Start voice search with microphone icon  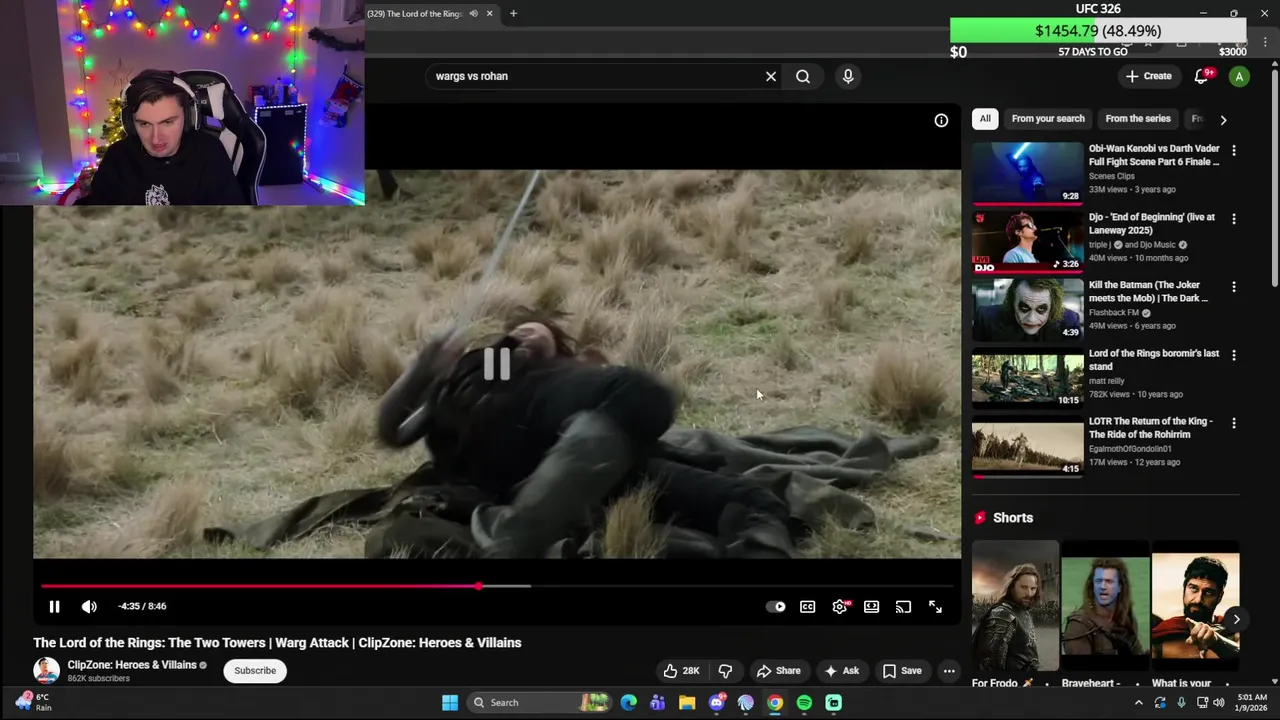[x=848, y=76]
